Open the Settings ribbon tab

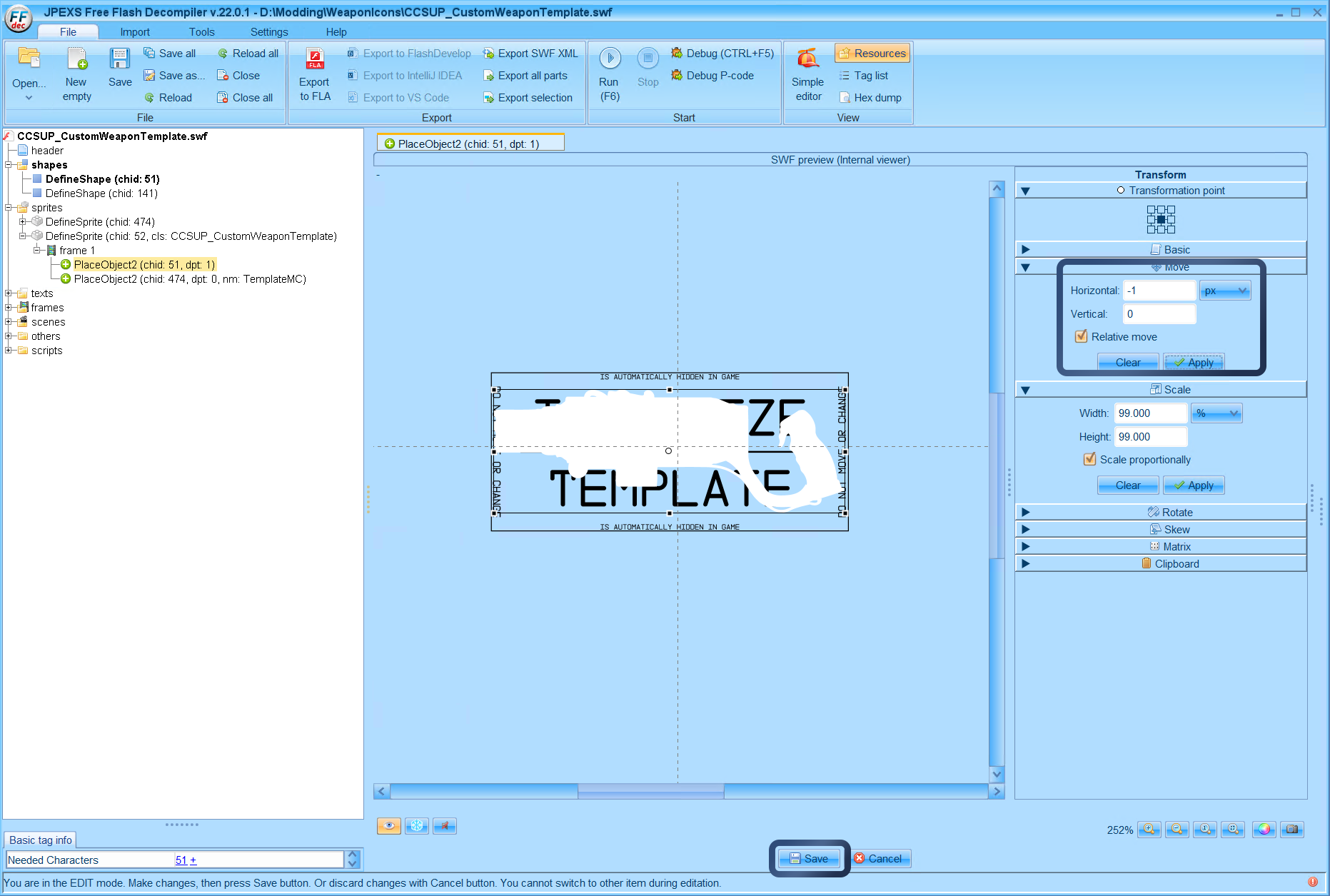click(x=269, y=32)
